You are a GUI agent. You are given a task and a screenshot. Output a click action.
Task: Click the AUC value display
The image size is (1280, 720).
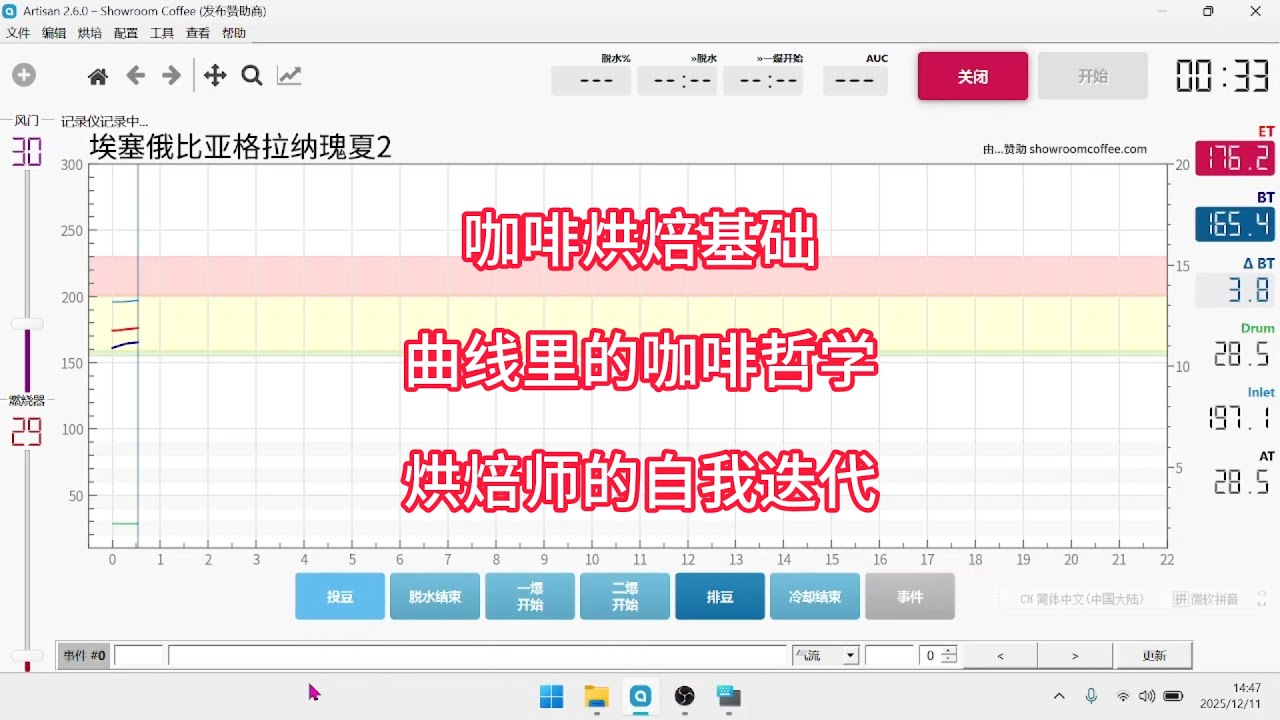coord(855,80)
